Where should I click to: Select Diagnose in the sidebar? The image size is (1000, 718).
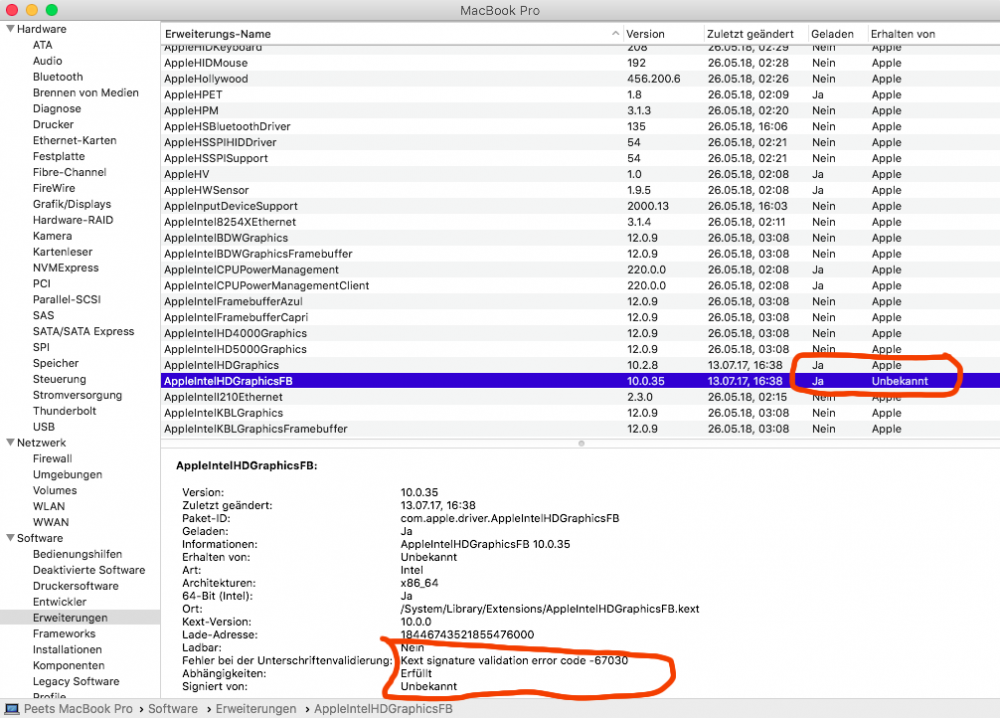point(57,108)
